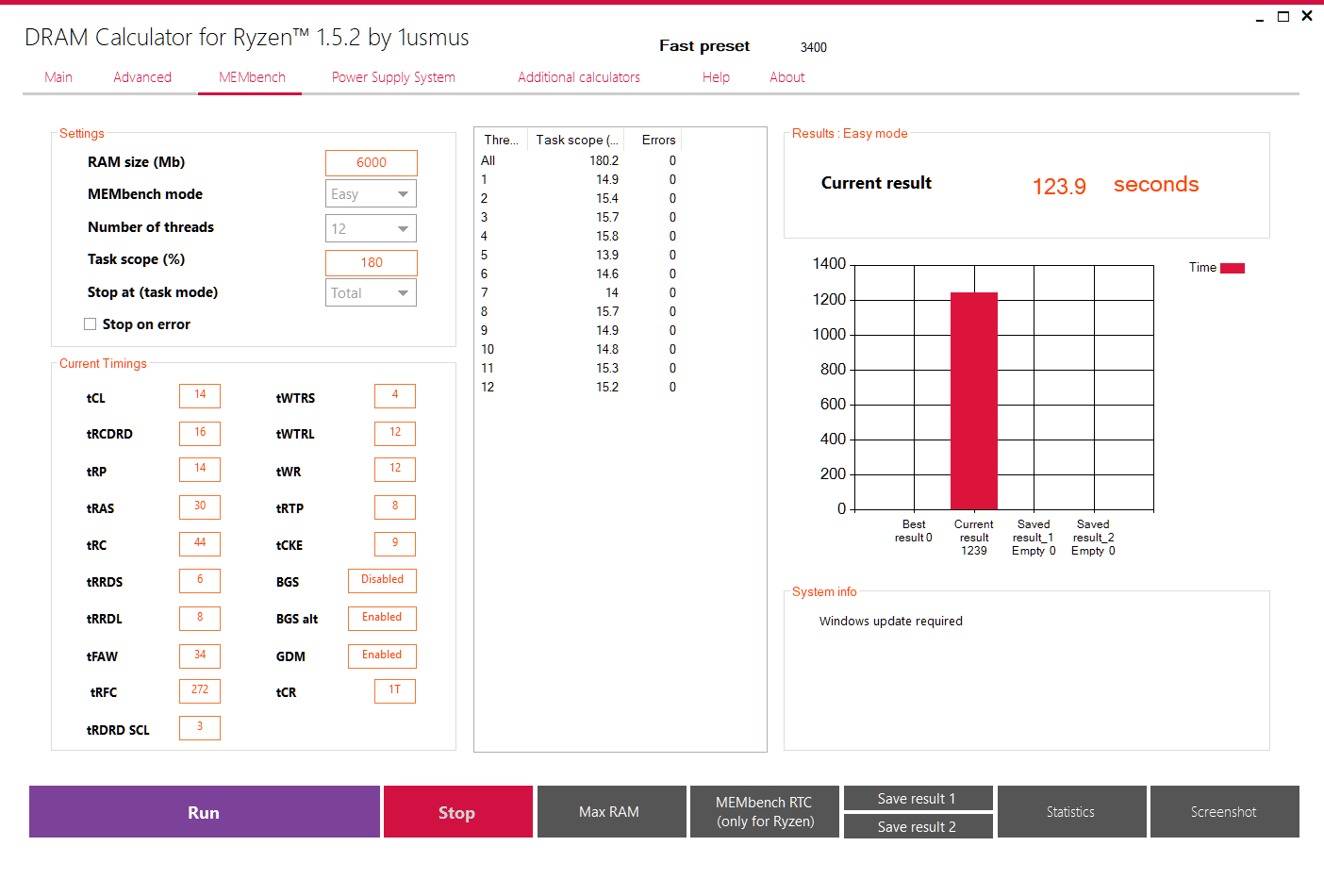Click the Task scope (%) input field

point(372,263)
